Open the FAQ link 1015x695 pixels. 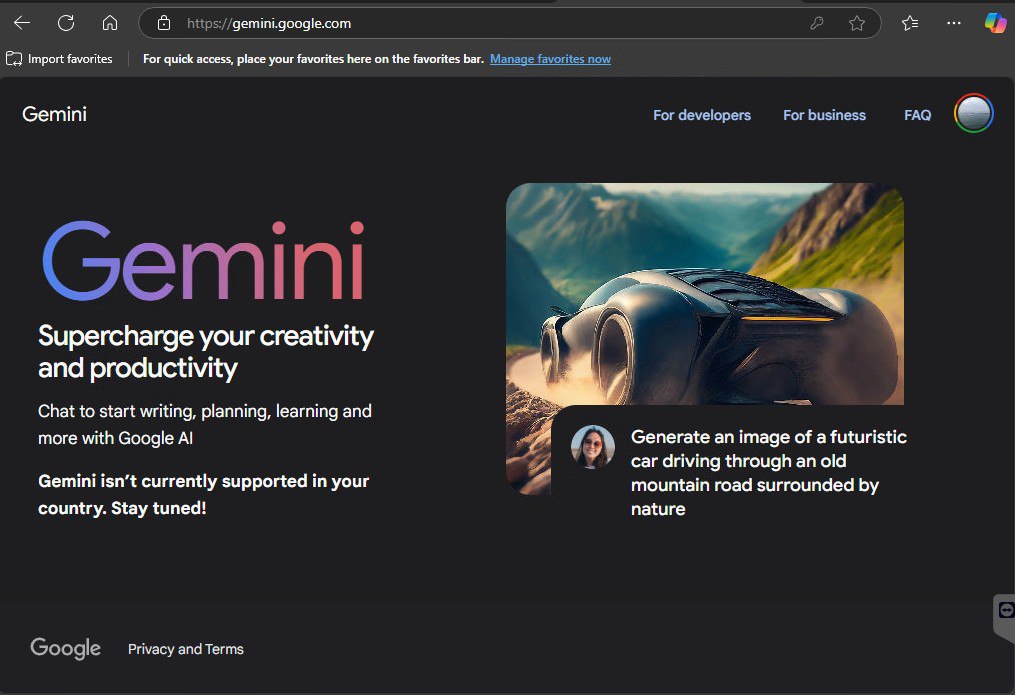tap(917, 115)
